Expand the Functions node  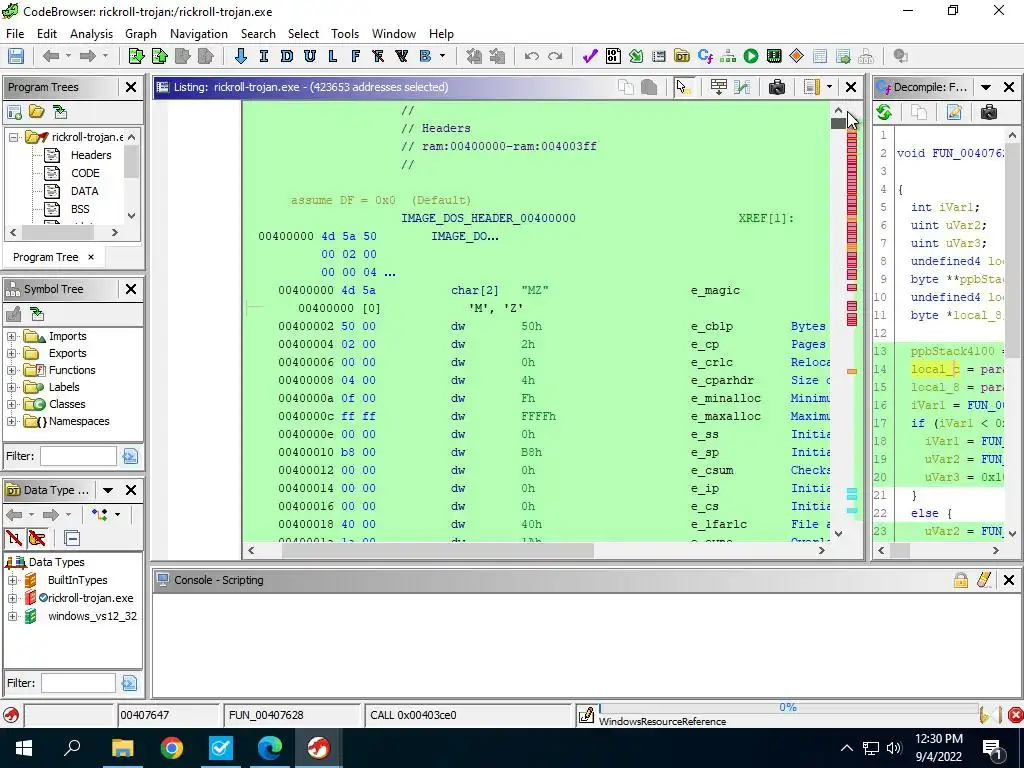(11, 370)
